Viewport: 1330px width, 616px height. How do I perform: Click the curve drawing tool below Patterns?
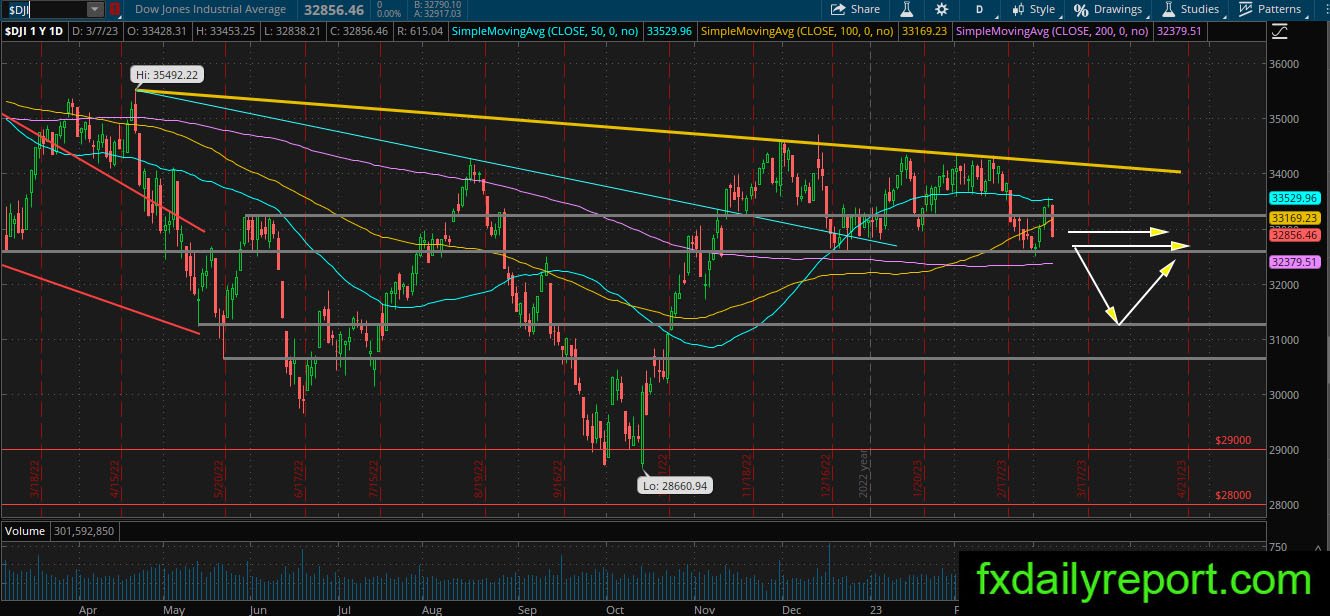[x=1278, y=32]
